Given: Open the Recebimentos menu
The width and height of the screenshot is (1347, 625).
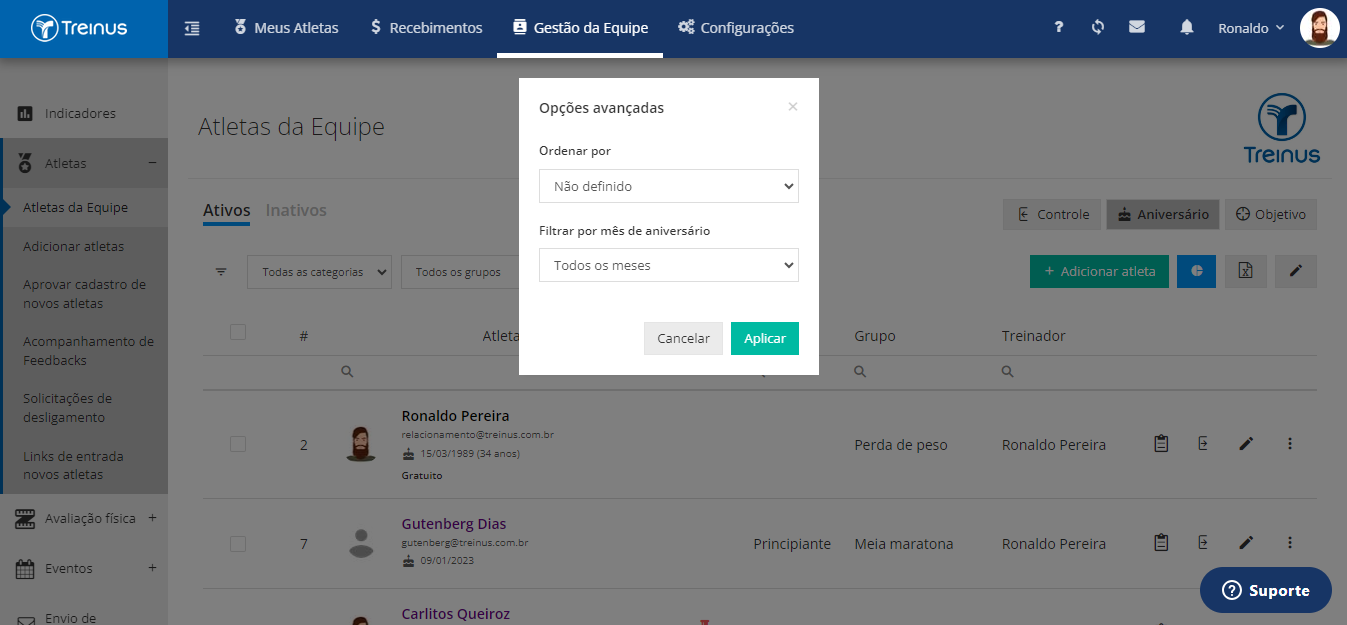Looking at the screenshot, I should pyautogui.click(x=425, y=28).
